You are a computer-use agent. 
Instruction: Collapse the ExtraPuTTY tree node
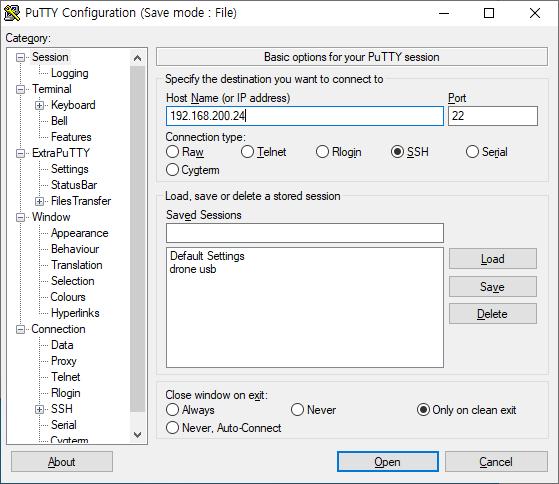(21, 153)
